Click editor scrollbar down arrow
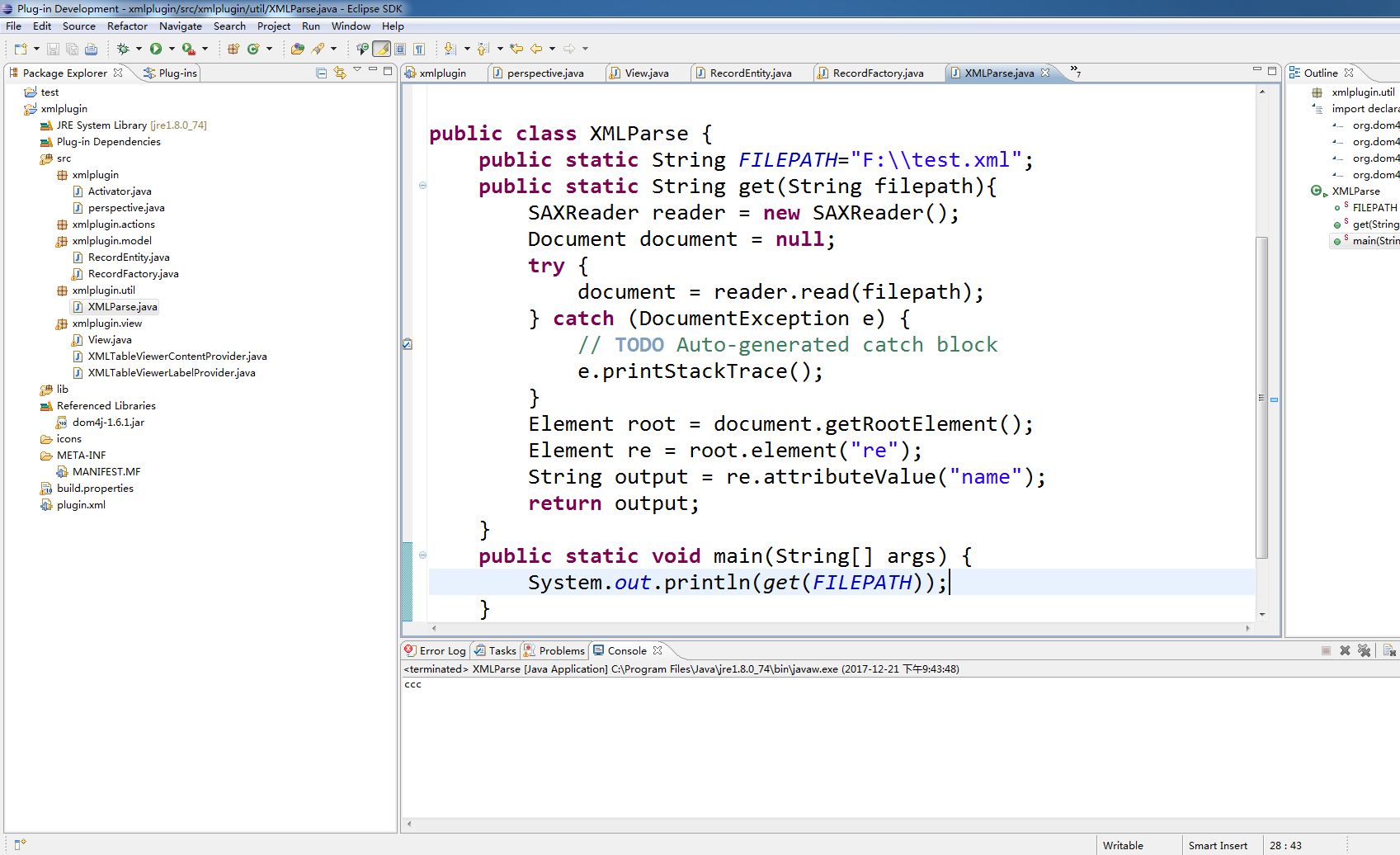 point(1262,614)
